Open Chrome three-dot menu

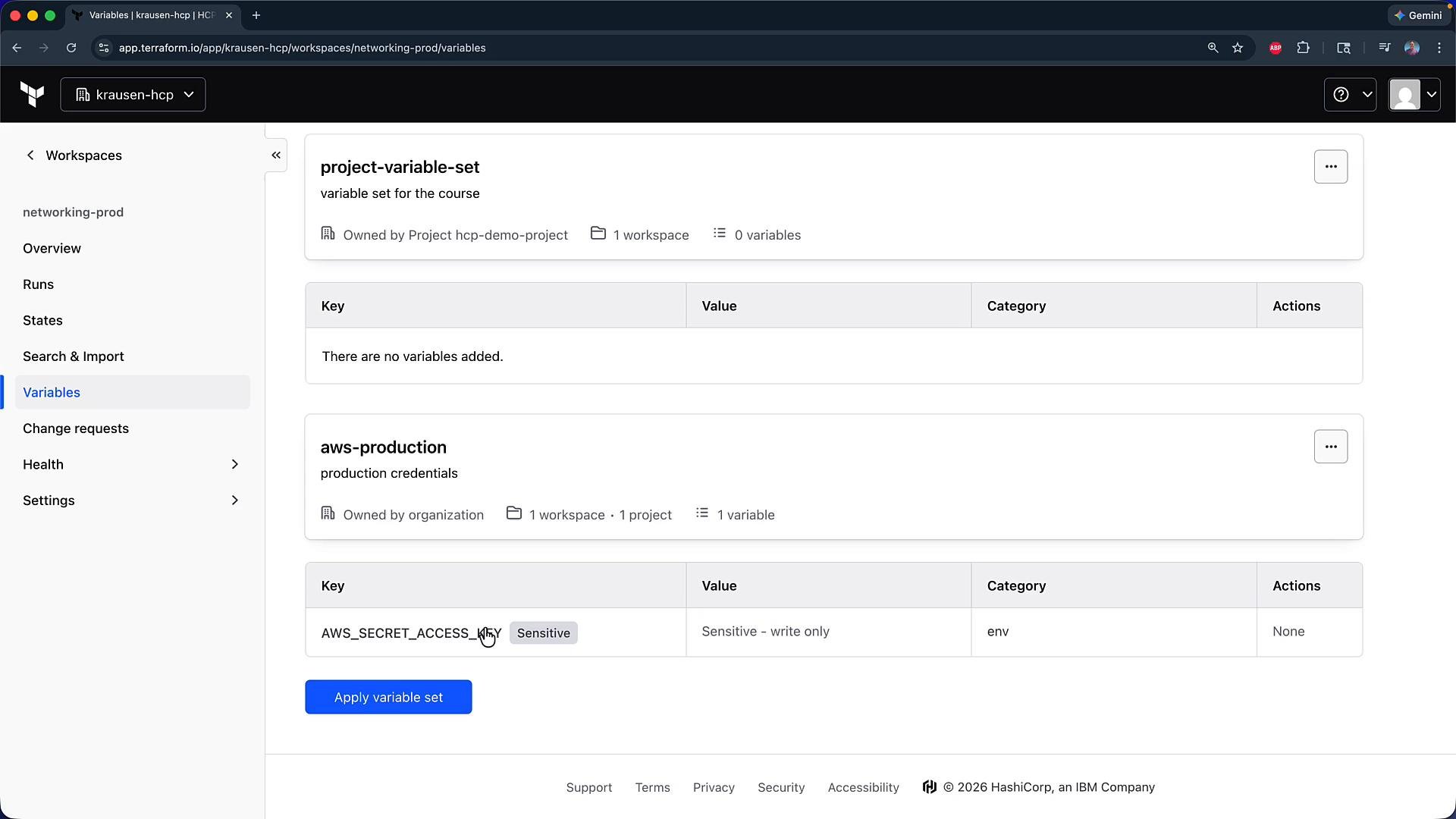1439,48
